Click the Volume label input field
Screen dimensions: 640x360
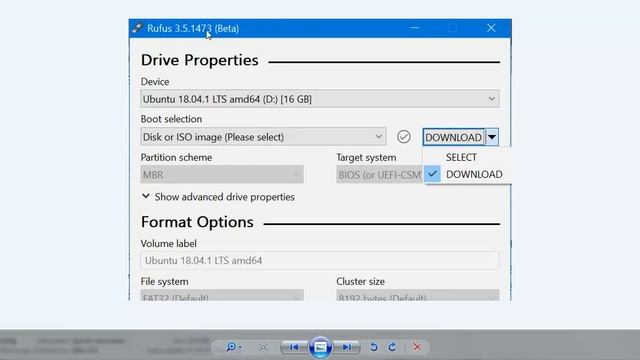click(x=320, y=260)
